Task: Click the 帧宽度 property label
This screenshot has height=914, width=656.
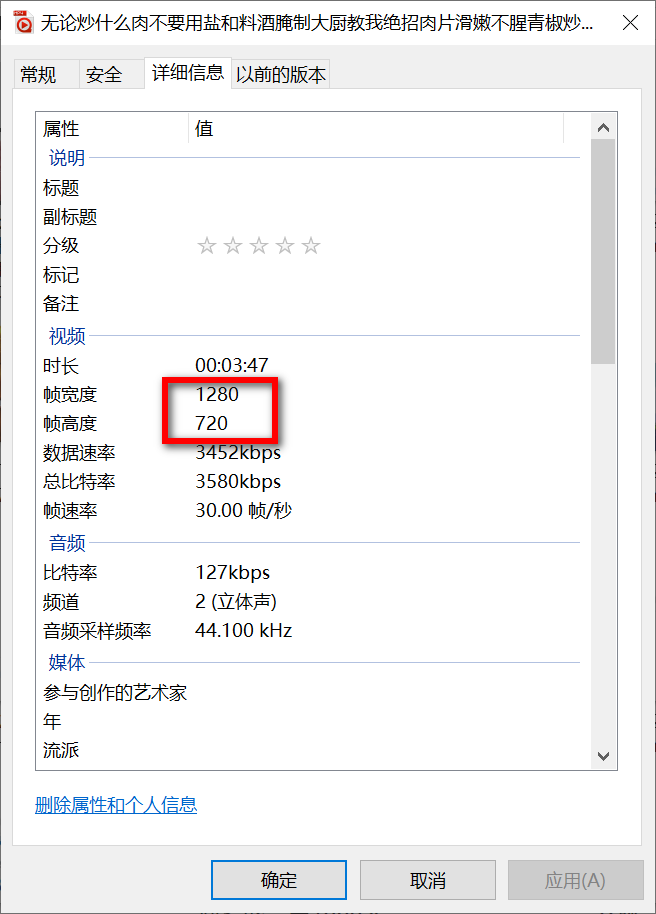Action: [x=70, y=395]
